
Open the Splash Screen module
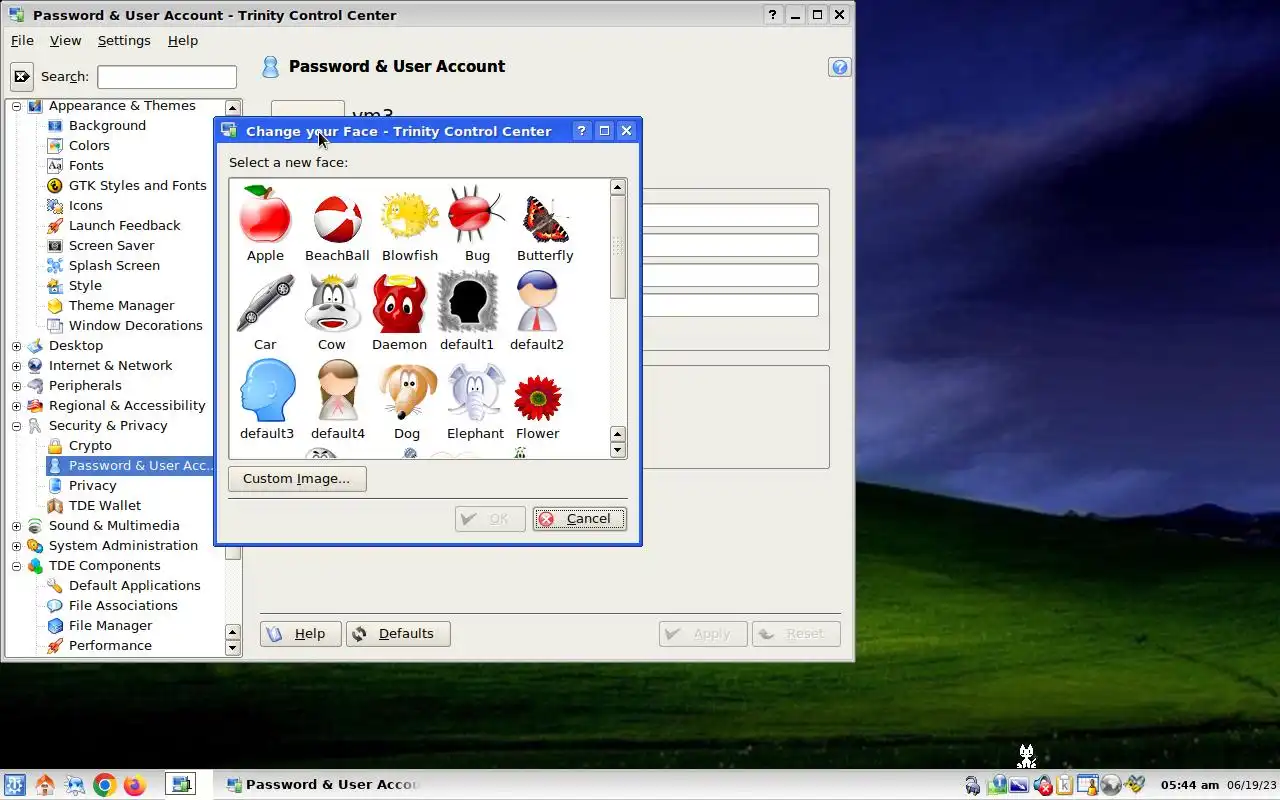114,265
